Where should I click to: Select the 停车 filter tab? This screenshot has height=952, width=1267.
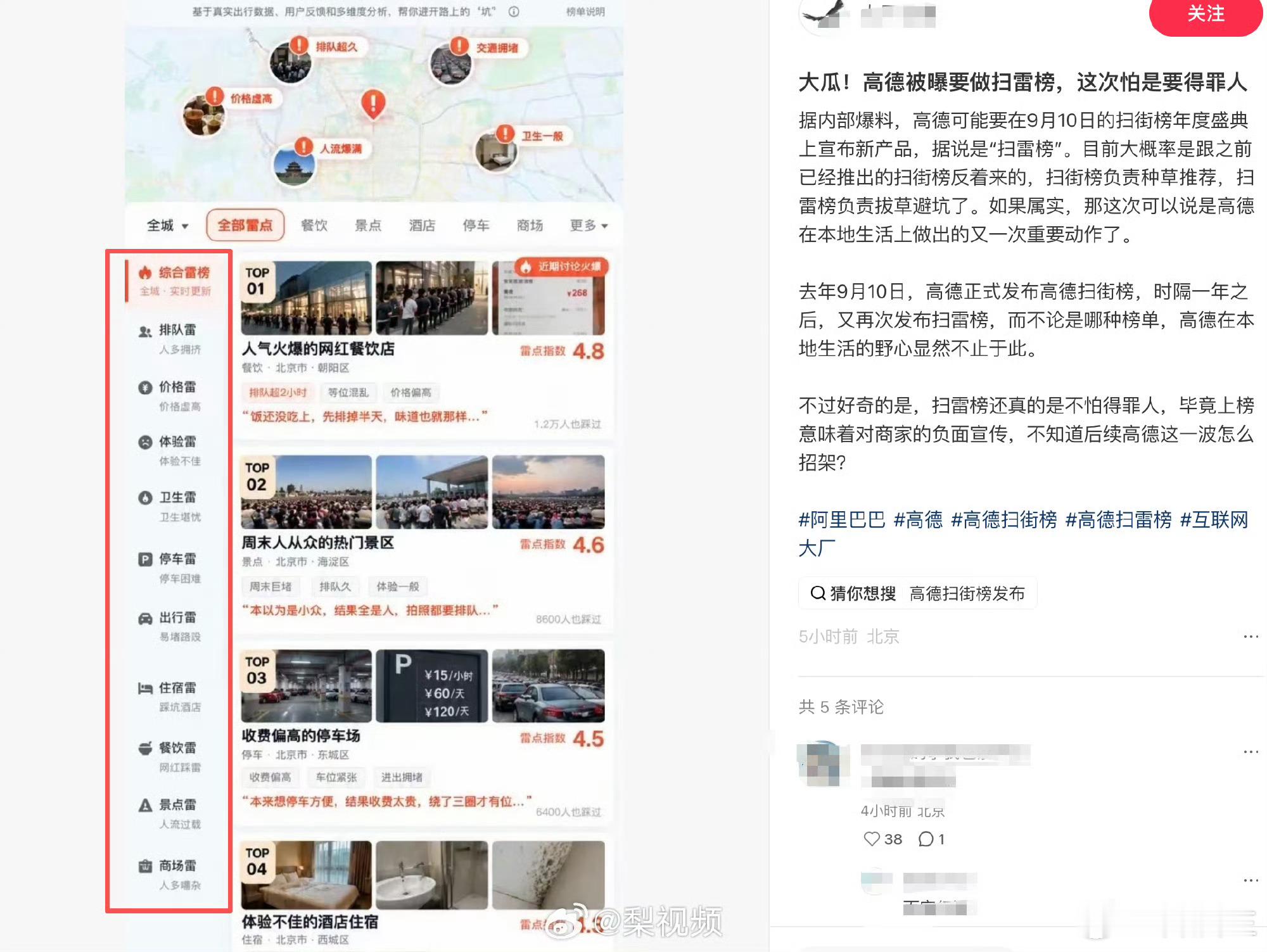click(476, 225)
